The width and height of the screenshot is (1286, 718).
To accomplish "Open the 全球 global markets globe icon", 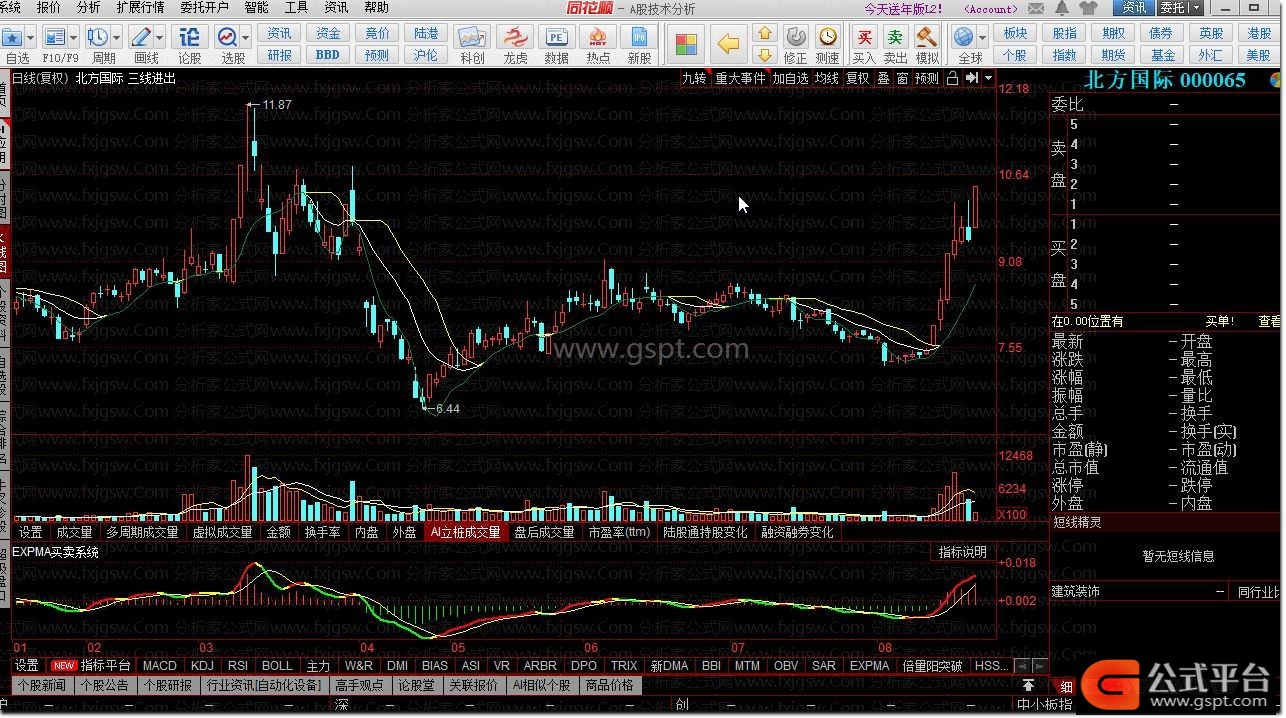I will 964,37.
